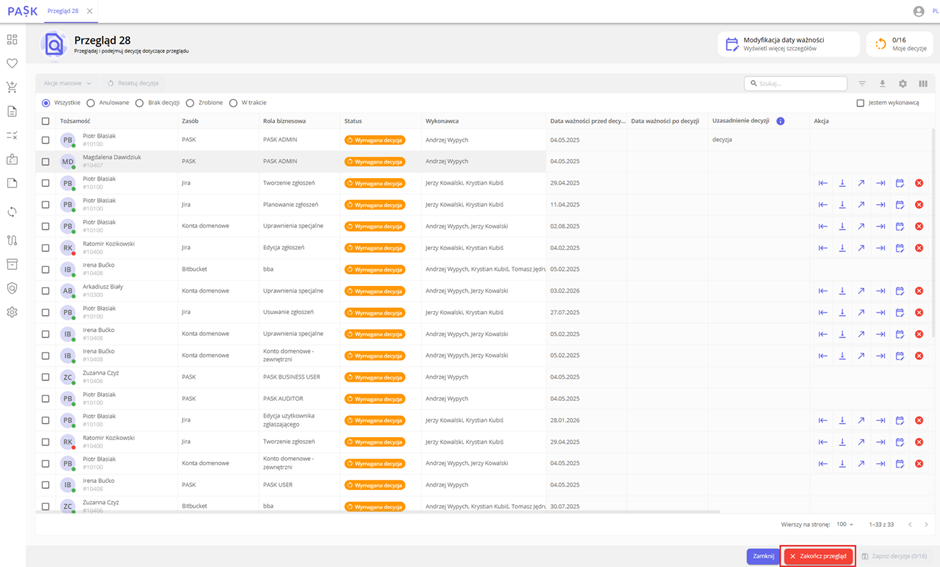Toggle the select-all checkbox in table header

[x=45, y=121]
